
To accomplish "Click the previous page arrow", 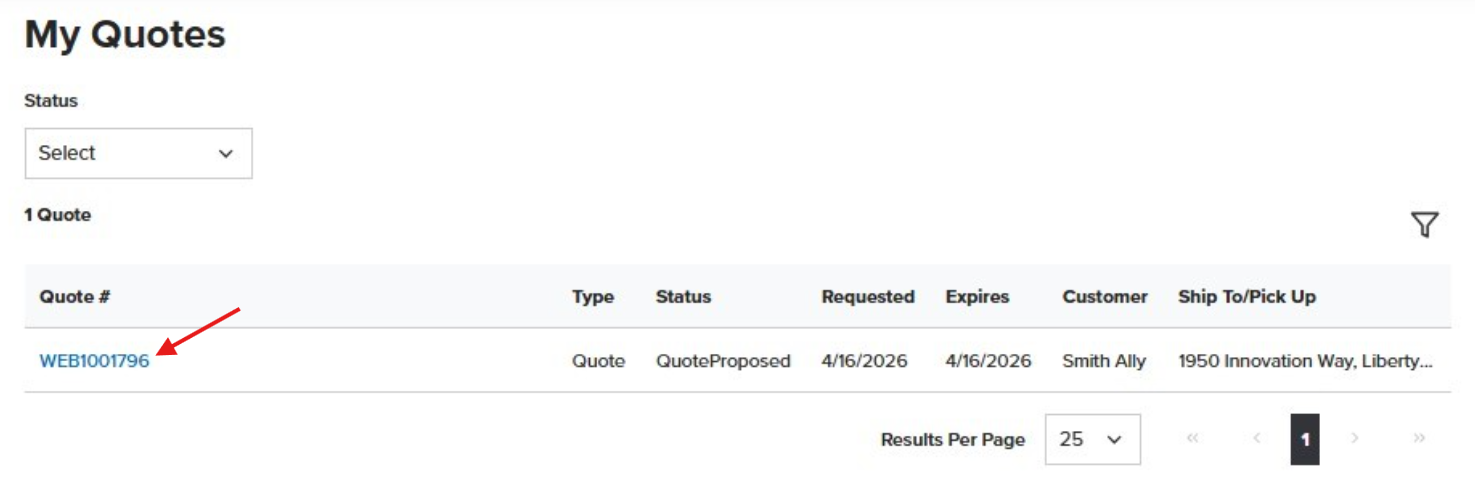I will pyautogui.click(x=1256, y=438).
